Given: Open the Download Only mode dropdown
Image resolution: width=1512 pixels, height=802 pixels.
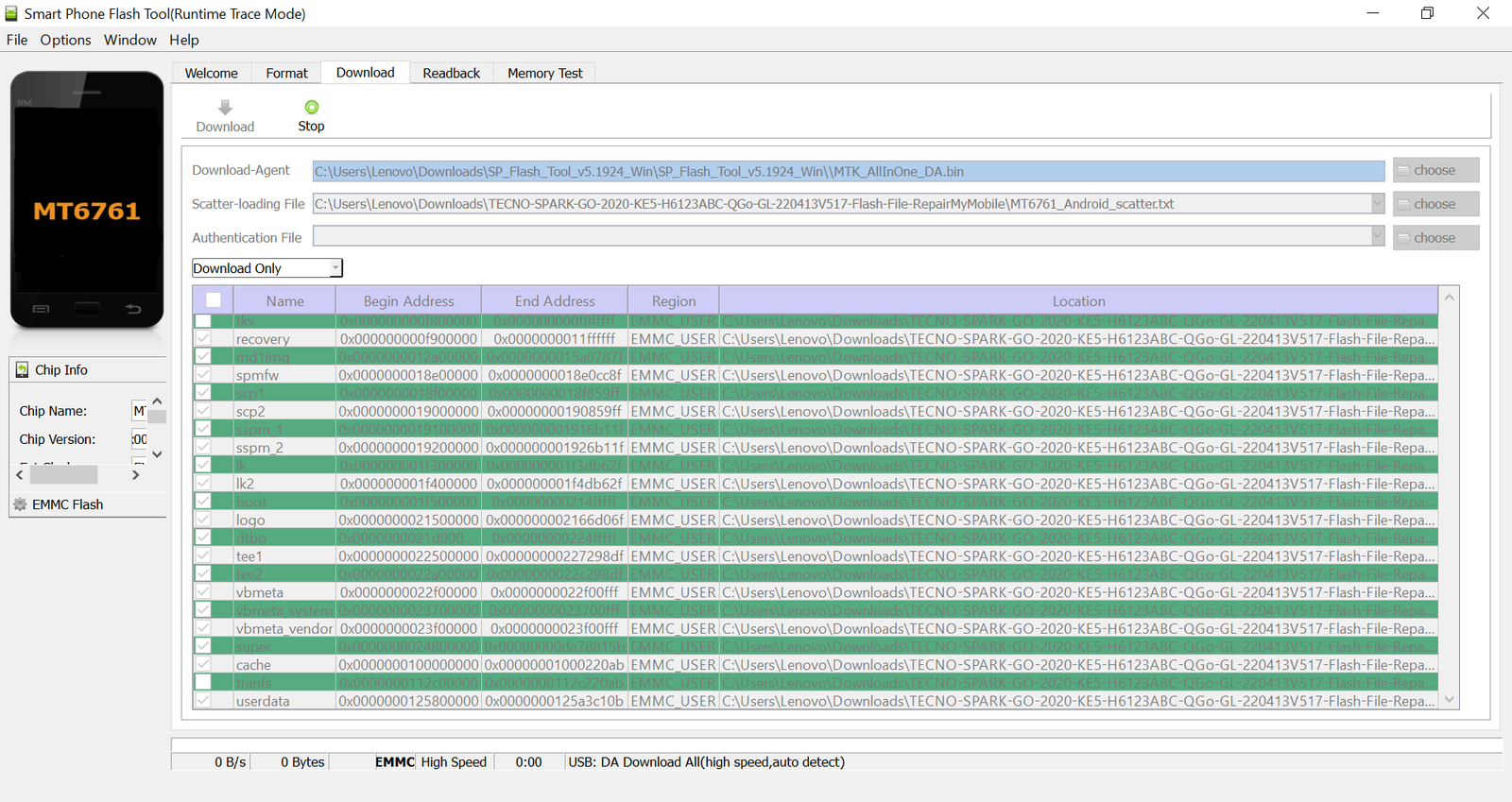Looking at the screenshot, I should [x=335, y=268].
